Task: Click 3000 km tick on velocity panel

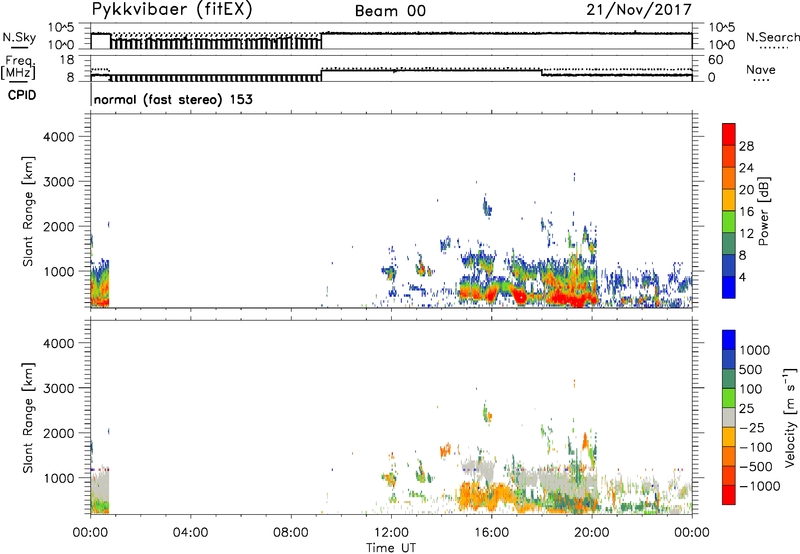Action: click(x=58, y=388)
